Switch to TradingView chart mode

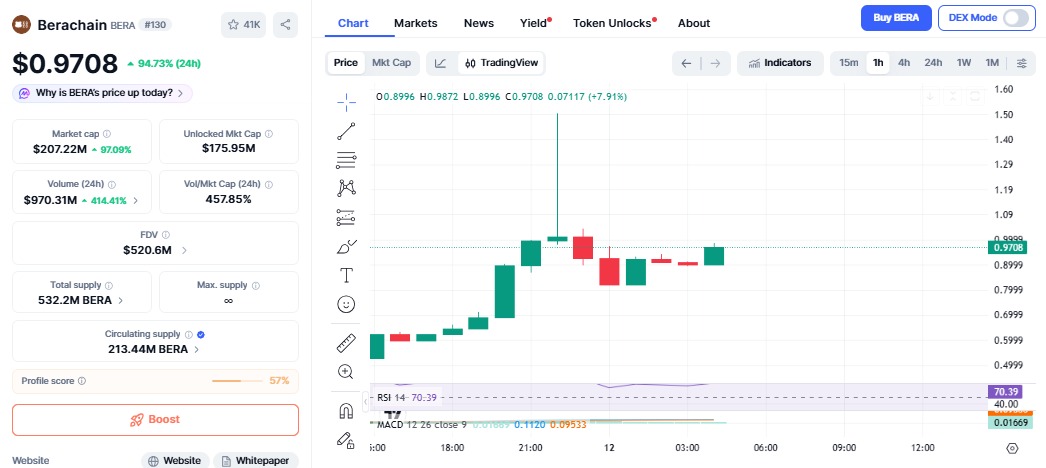click(501, 63)
